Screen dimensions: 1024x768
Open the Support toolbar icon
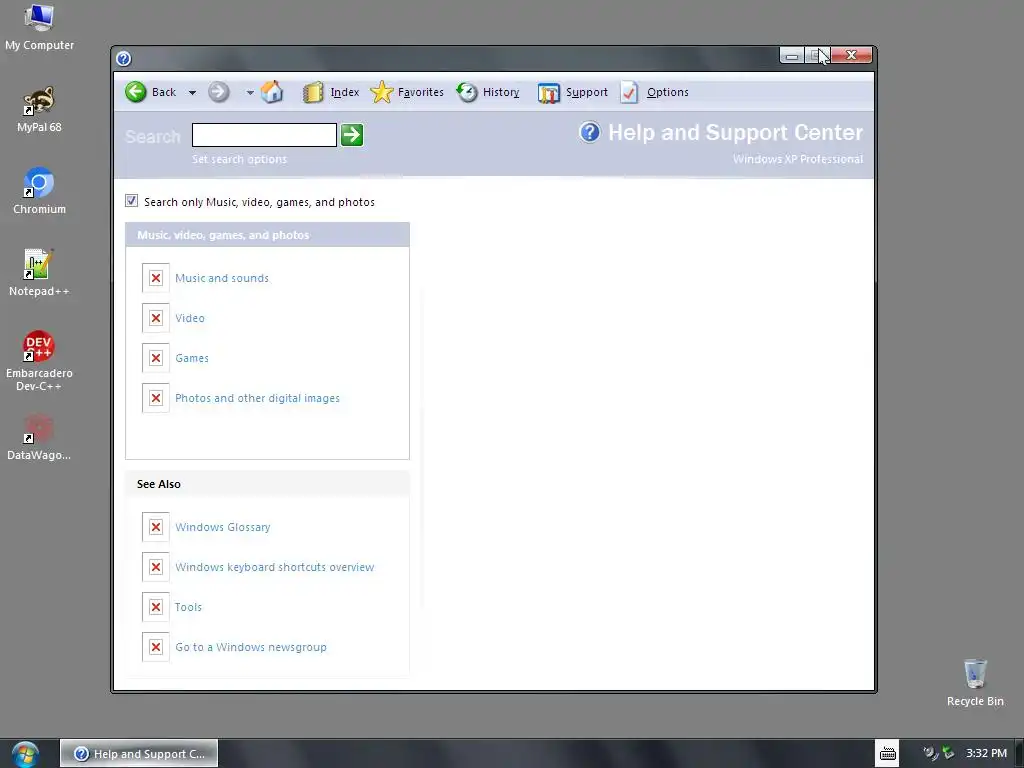point(549,93)
